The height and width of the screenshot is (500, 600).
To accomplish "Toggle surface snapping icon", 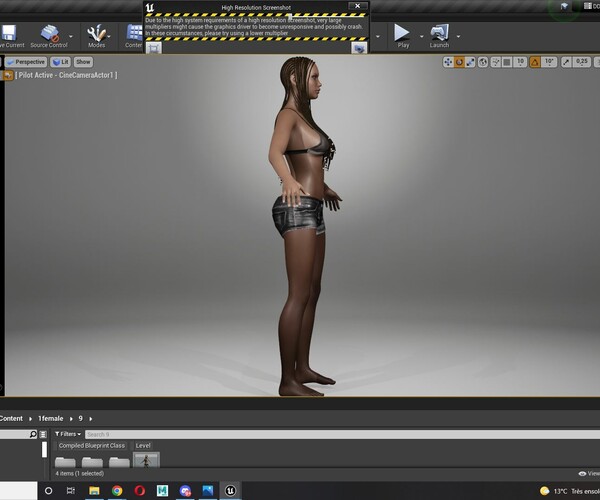I will click(496, 62).
